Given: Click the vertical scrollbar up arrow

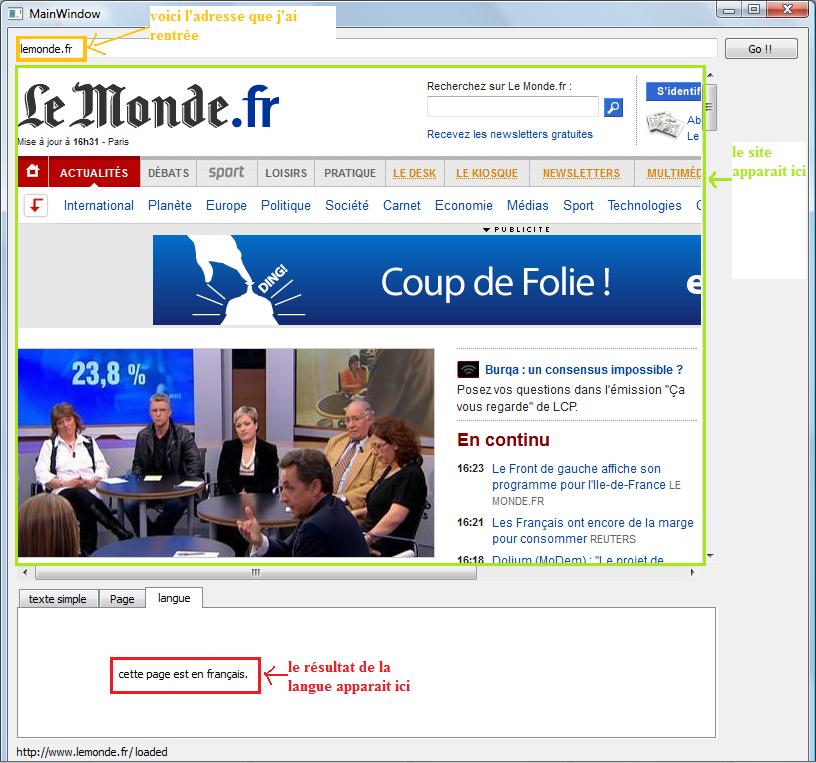Looking at the screenshot, I should [x=710, y=75].
